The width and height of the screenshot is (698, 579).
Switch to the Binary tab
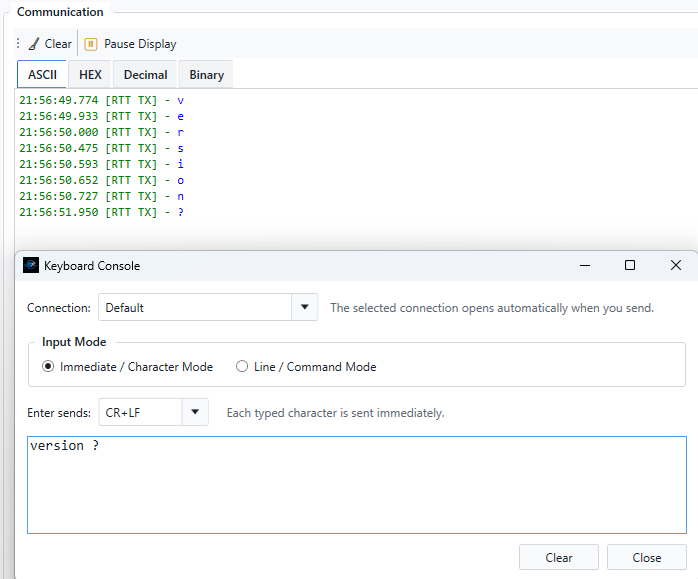click(x=206, y=75)
